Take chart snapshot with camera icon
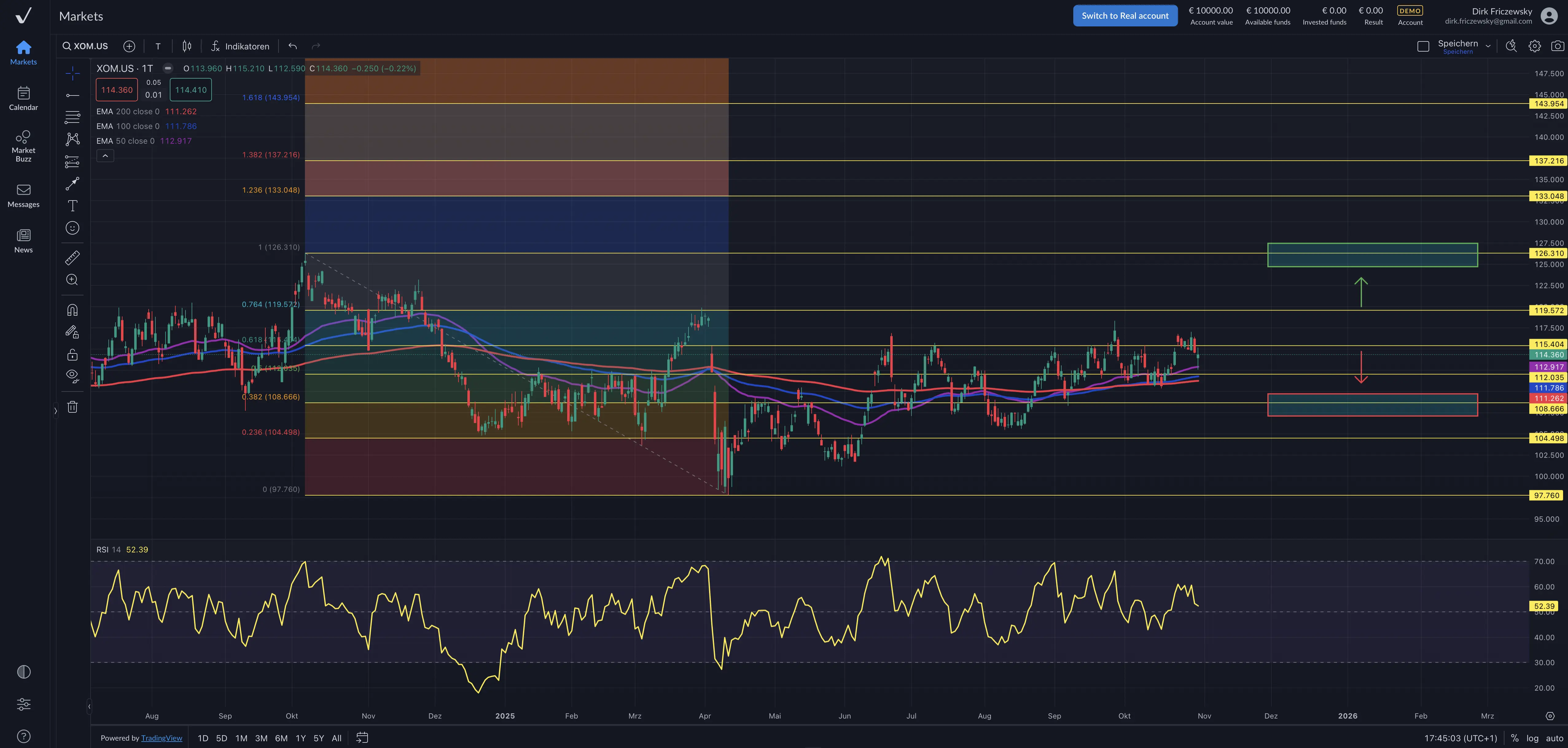 1557,46
